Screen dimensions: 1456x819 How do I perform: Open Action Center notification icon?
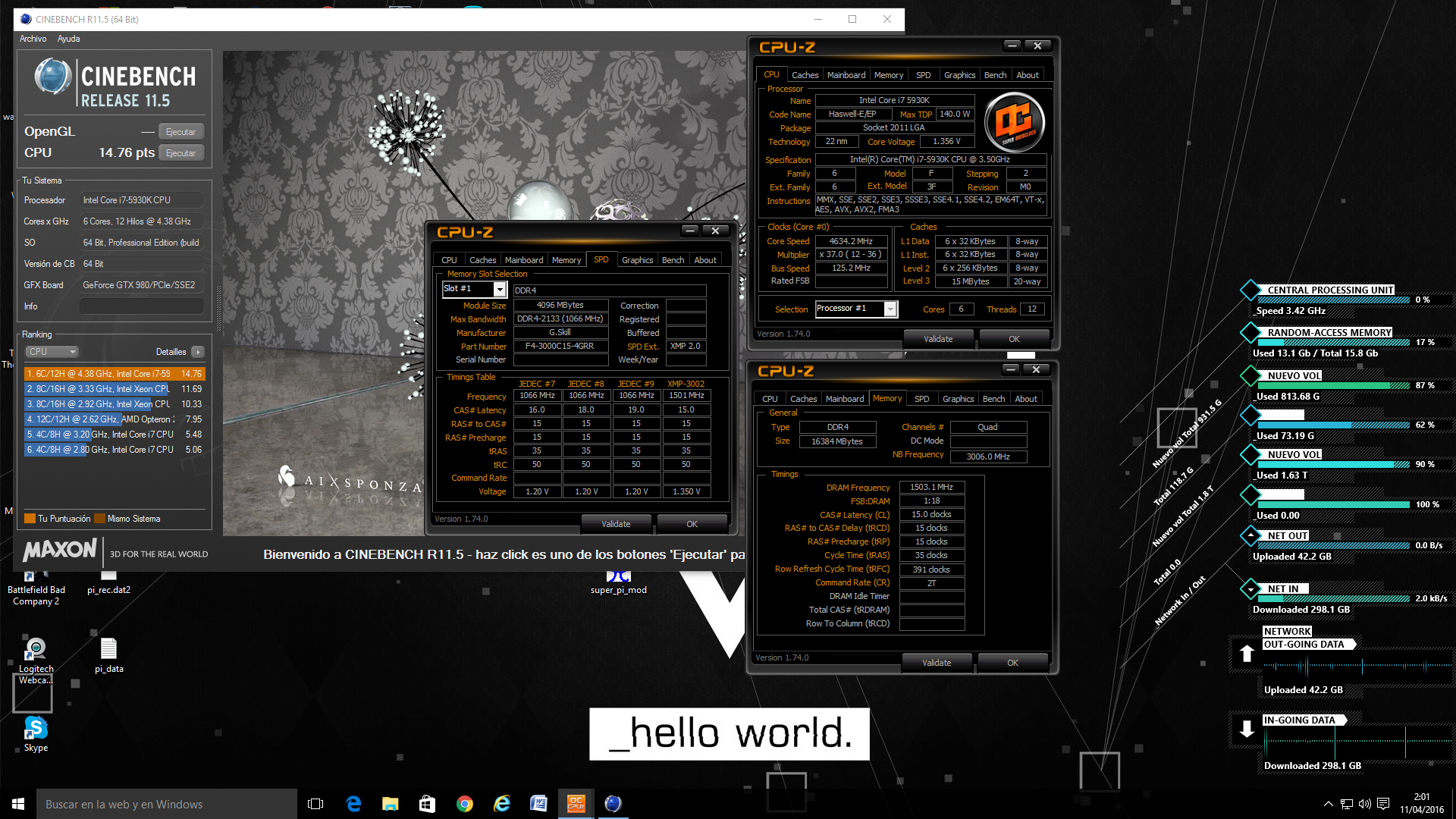[x=1383, y=804]
